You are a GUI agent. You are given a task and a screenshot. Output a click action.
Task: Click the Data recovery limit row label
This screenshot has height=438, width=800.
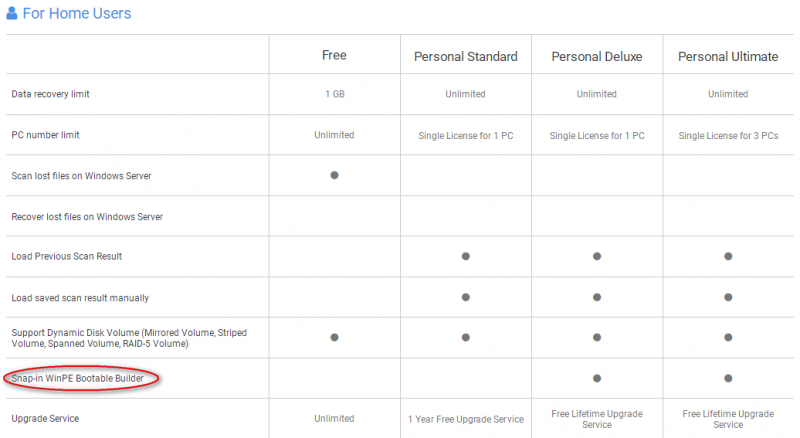[51, 94]
